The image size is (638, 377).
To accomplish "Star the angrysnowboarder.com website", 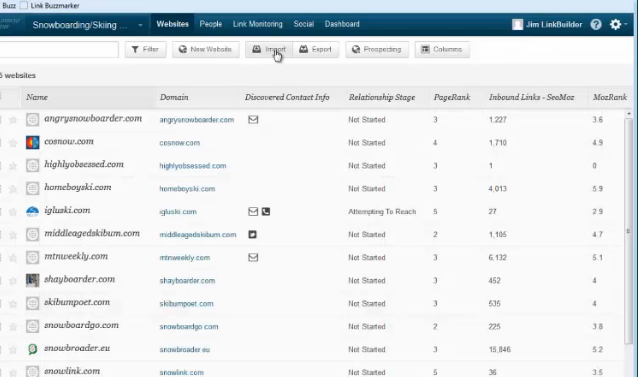I will (x=13, y=120).
